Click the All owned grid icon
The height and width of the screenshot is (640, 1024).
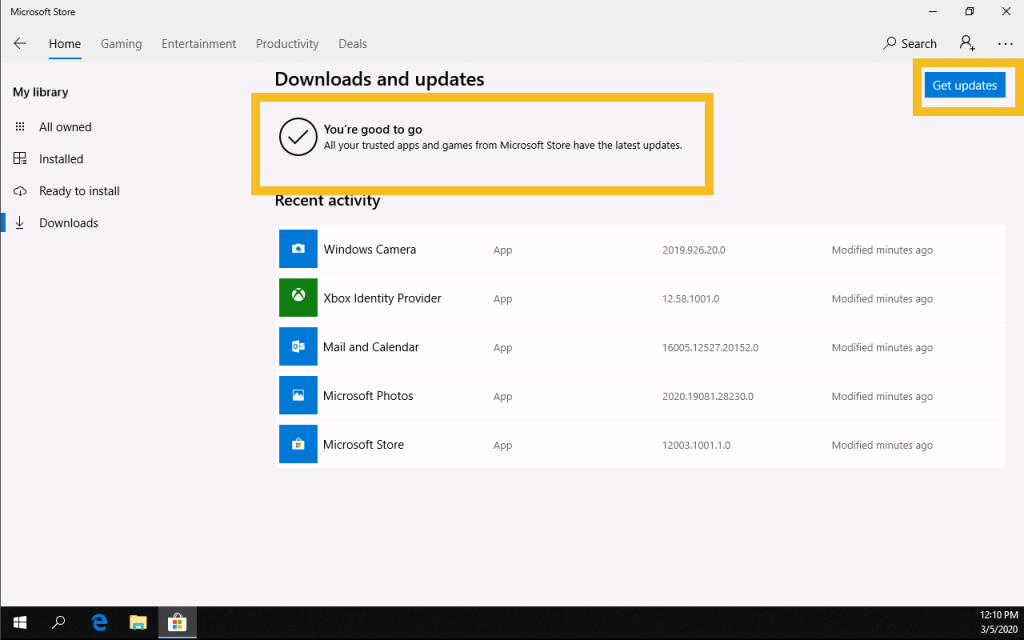[x=20, y=127]
